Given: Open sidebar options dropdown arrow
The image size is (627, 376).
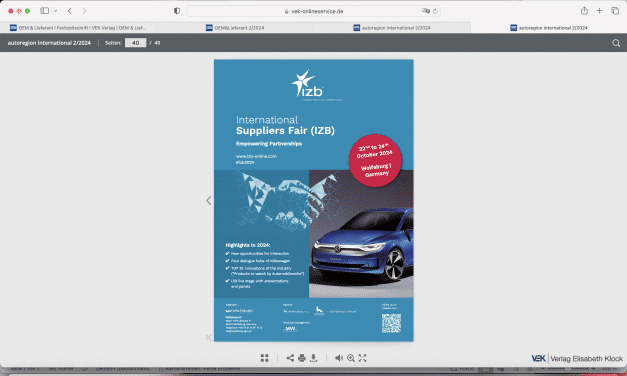Looking at the screenshot, I should [56, 11].
